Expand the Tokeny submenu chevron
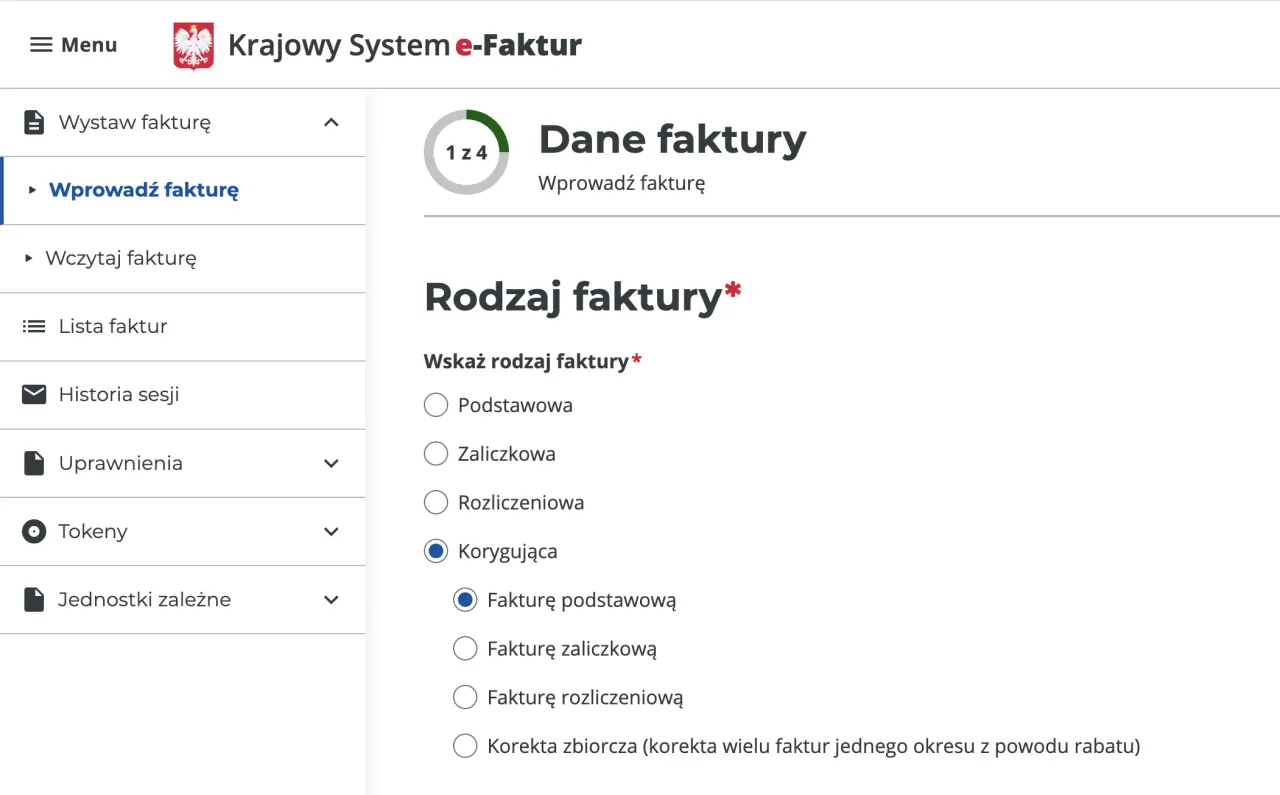Viewport: 1280px width, 795px height. [332, 532]
